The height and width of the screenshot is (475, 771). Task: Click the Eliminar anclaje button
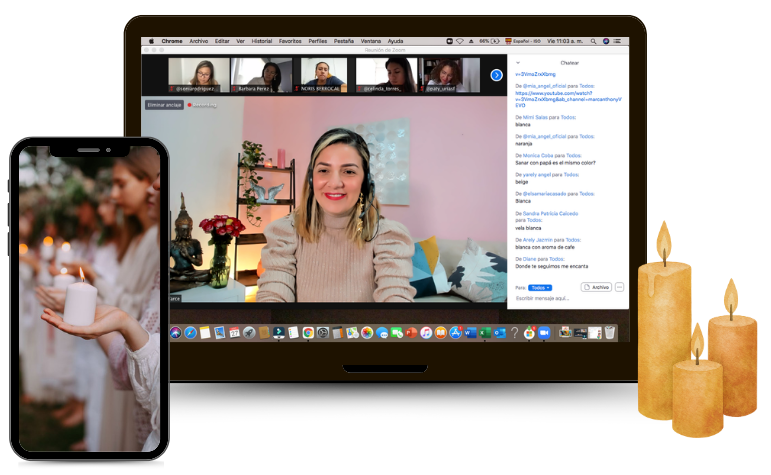pos(164,105)
